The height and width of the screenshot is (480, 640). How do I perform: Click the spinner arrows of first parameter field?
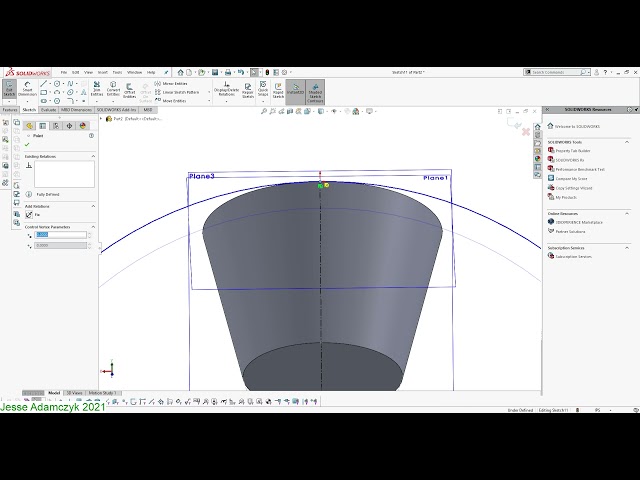click(x=90, y=235)
